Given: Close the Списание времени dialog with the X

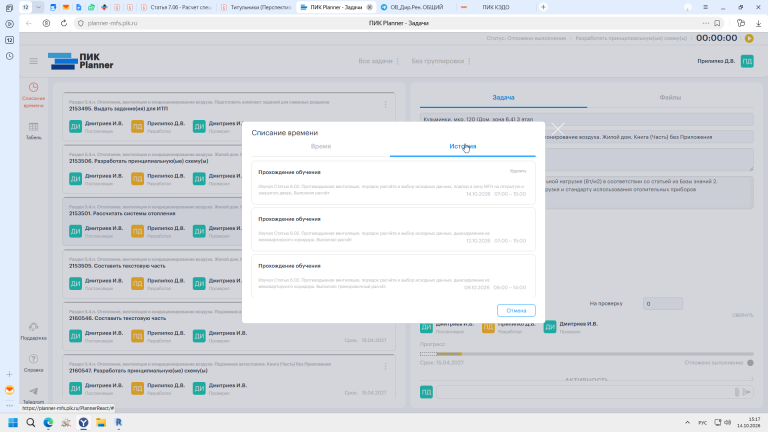Looking at the screenshot, I should (557, 129).
